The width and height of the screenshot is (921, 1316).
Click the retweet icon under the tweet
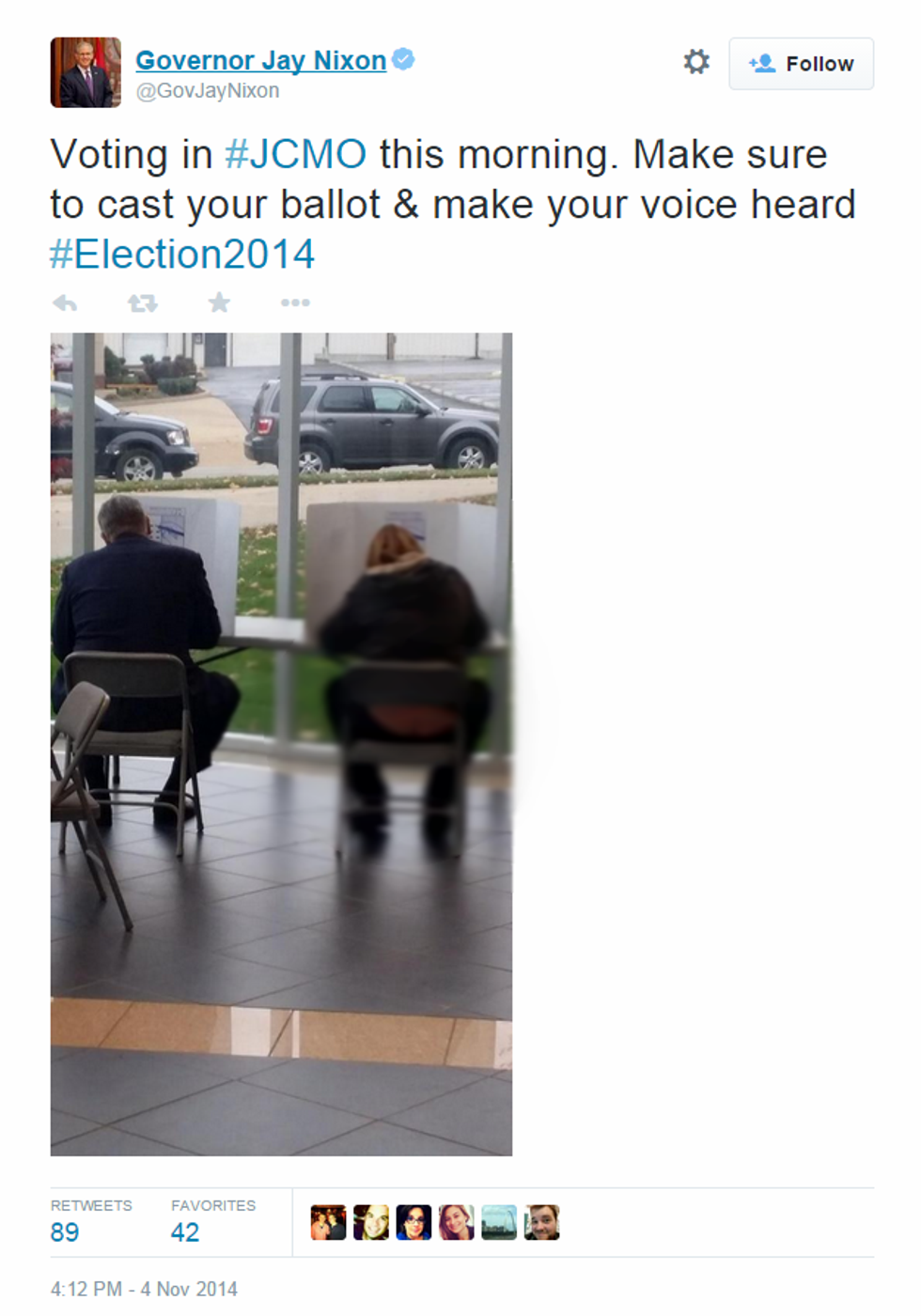(143, 302)
